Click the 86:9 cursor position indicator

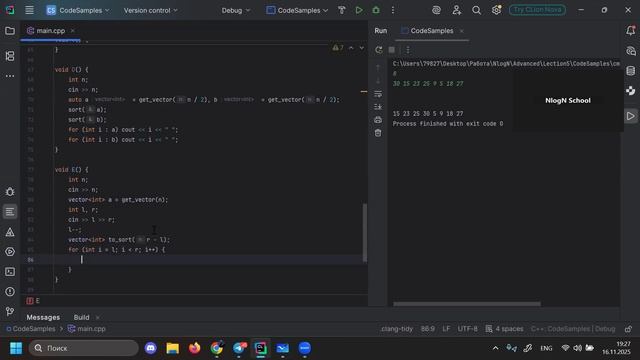[x=428, y=329]
